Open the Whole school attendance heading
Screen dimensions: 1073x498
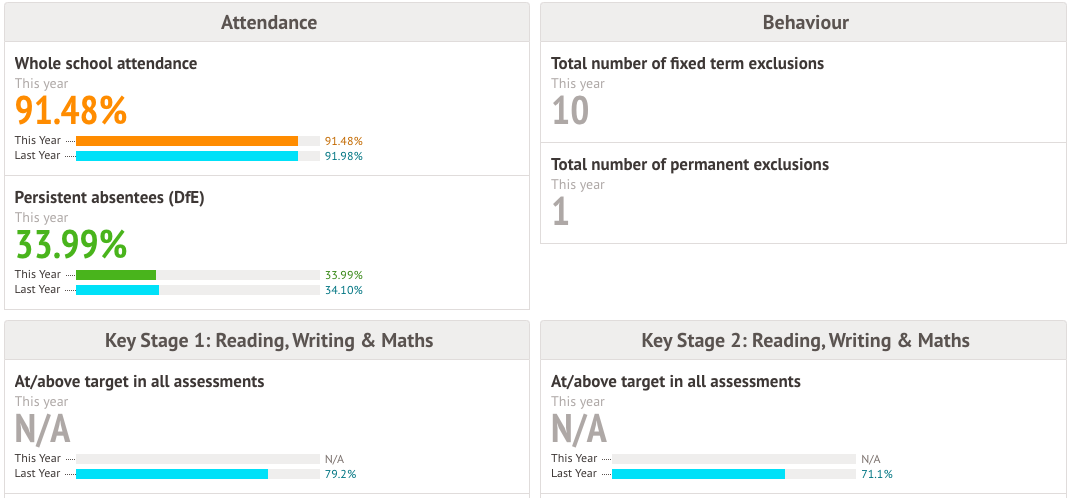point(106,63)
